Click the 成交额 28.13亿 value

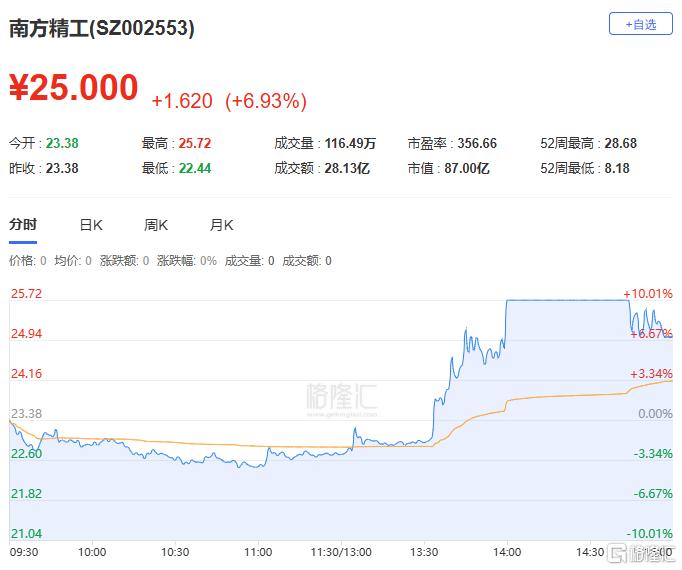pos(347,168)
